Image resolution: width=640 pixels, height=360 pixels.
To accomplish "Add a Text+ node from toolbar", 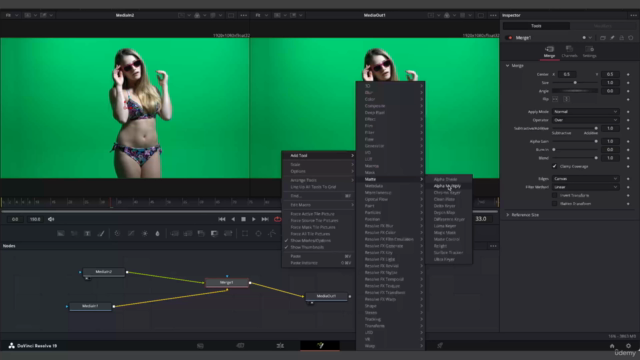I will [87, 233].
